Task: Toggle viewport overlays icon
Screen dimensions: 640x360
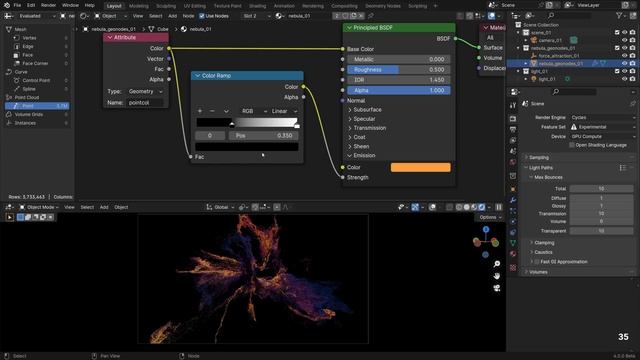Action: (x=433, y=207)
